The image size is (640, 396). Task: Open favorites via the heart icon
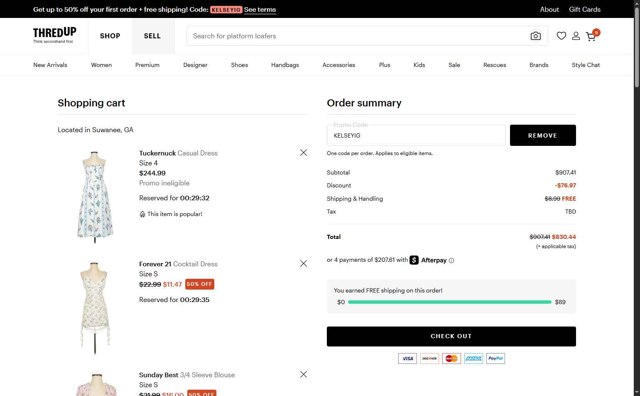pos(561,36)
